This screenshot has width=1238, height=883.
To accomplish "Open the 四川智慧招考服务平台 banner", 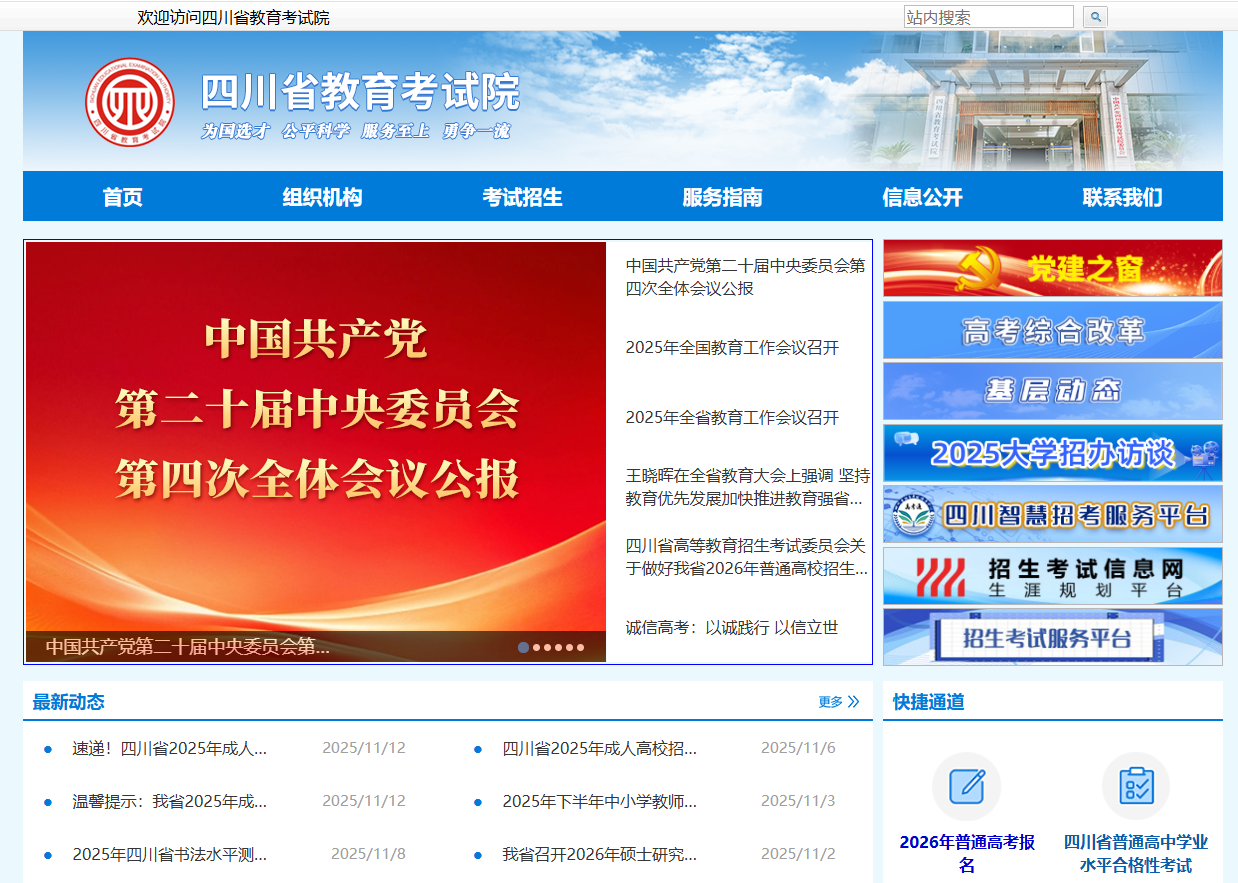I will [1052, 514].
